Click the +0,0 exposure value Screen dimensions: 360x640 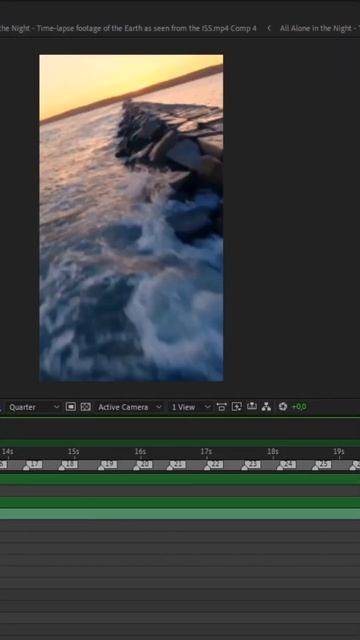299,407
